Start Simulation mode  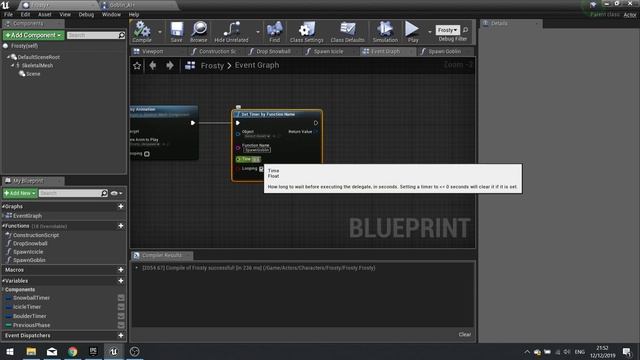385,32
